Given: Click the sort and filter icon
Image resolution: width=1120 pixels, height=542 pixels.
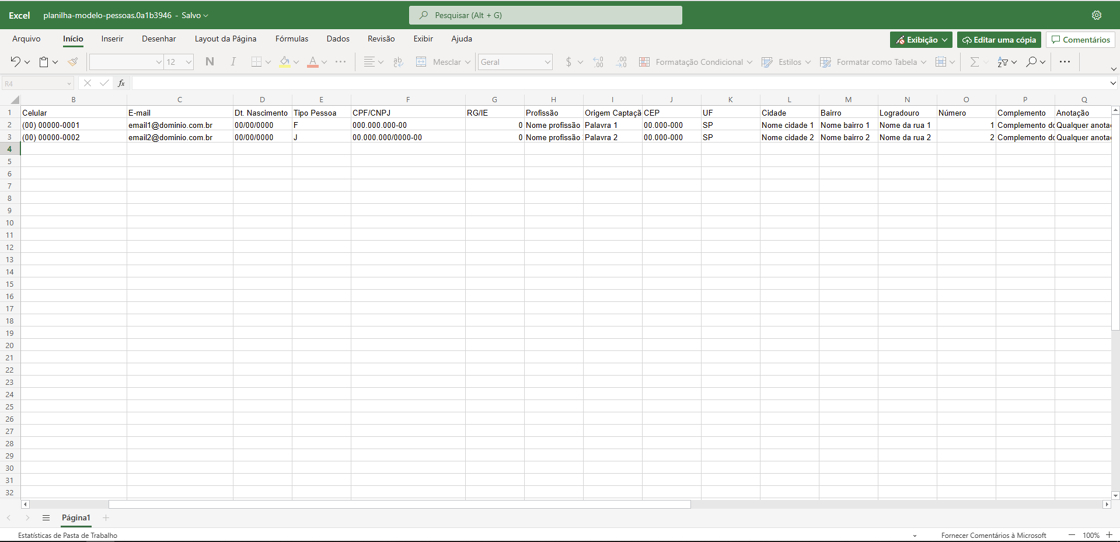Looking at the screenshot, I should 1002,62.
